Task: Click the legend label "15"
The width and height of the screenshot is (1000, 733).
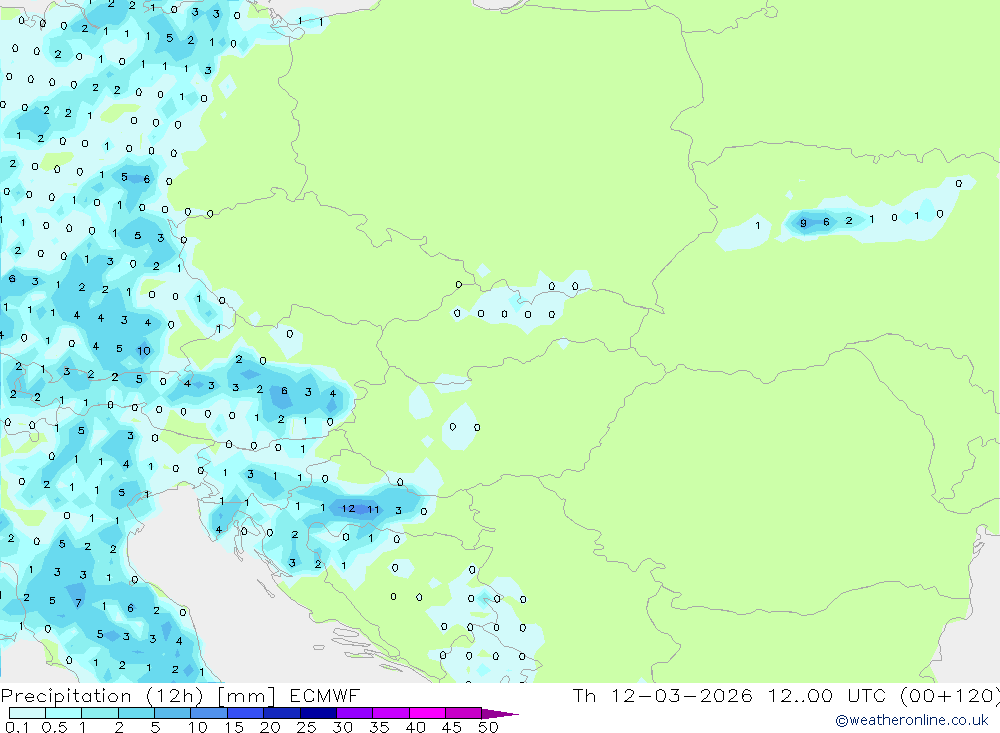Action: [x=234, y=727]
